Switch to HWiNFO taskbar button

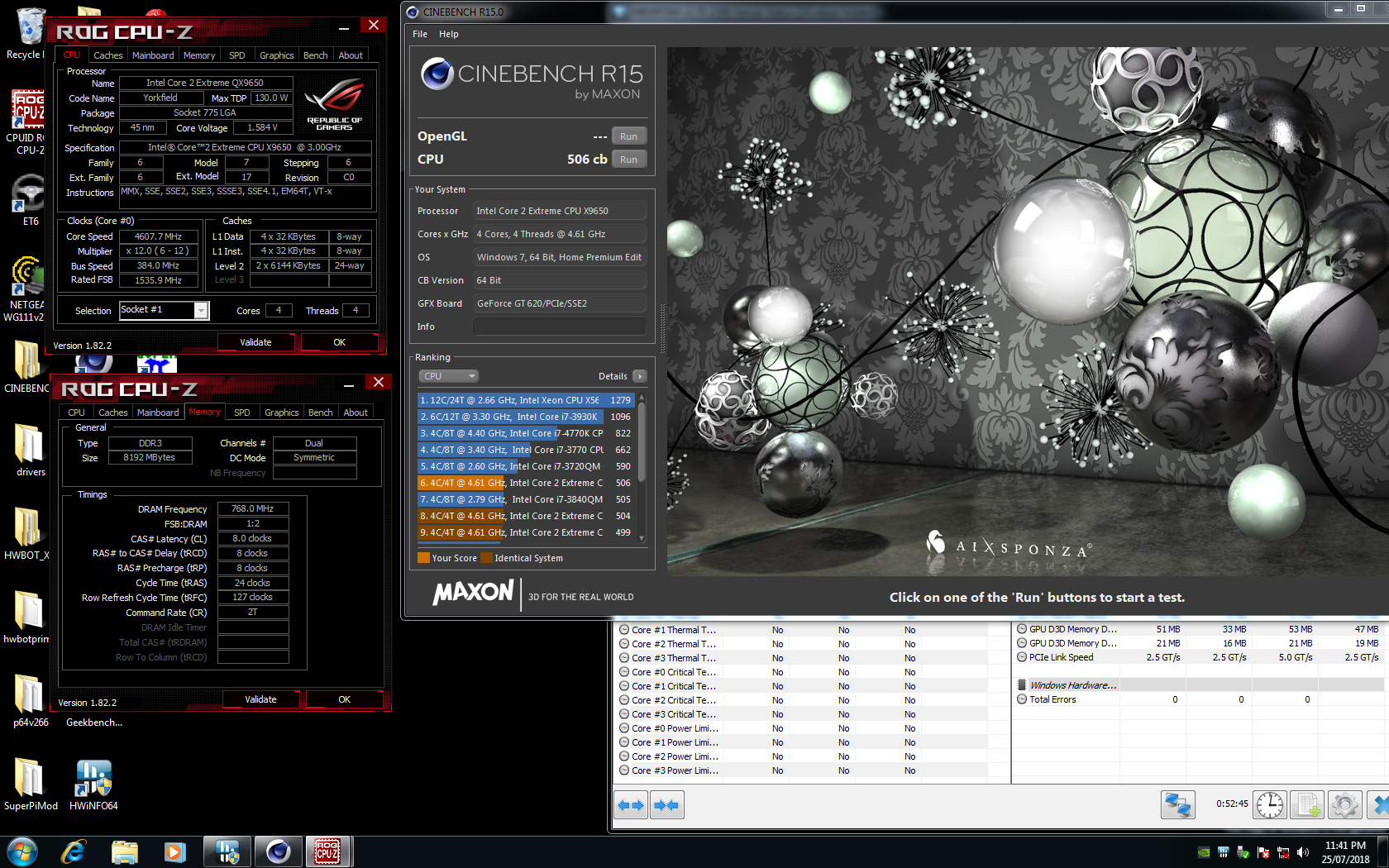pos(227,851)
